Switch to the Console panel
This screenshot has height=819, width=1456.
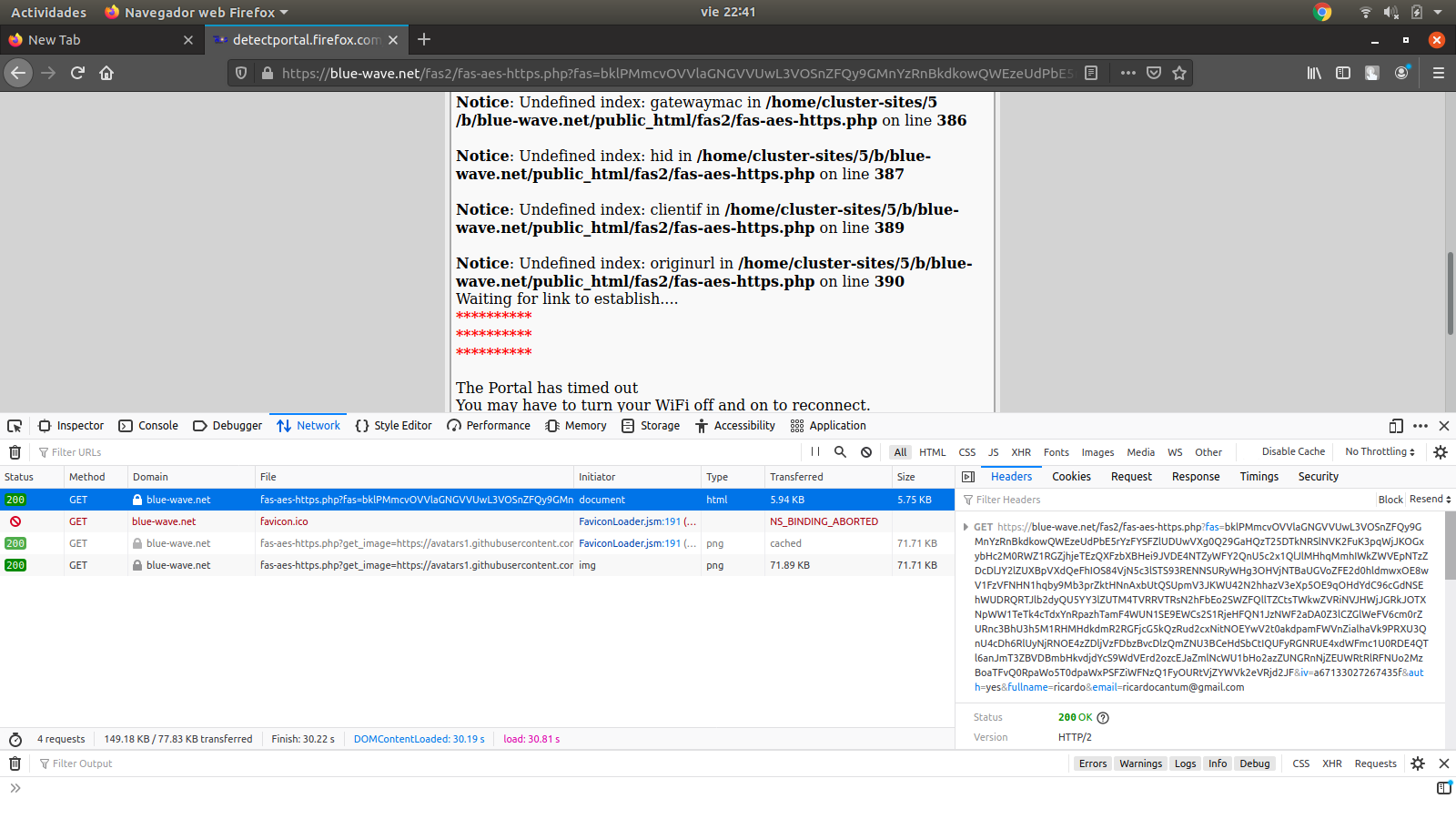[x=148, y=425]
